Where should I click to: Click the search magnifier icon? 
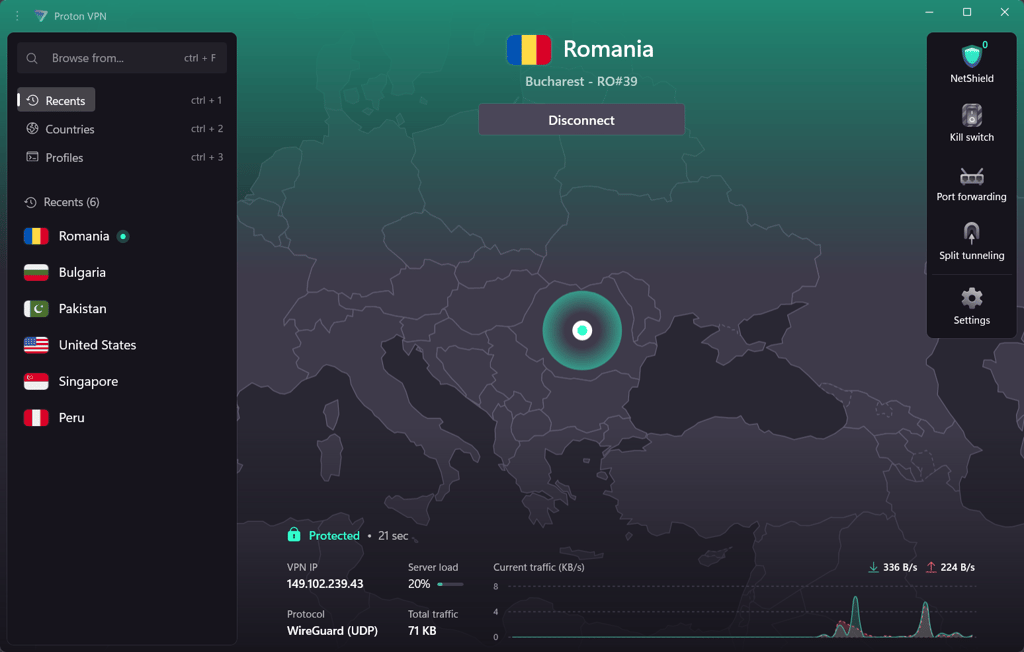(x=31, y=58)
